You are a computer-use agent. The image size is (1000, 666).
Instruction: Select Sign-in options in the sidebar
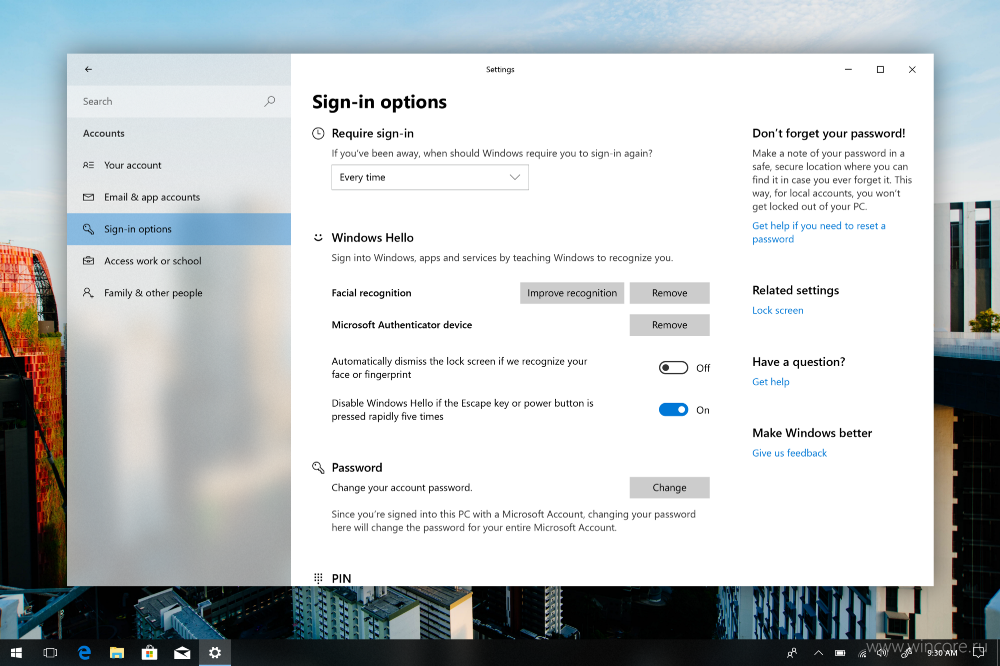(179, 229)
